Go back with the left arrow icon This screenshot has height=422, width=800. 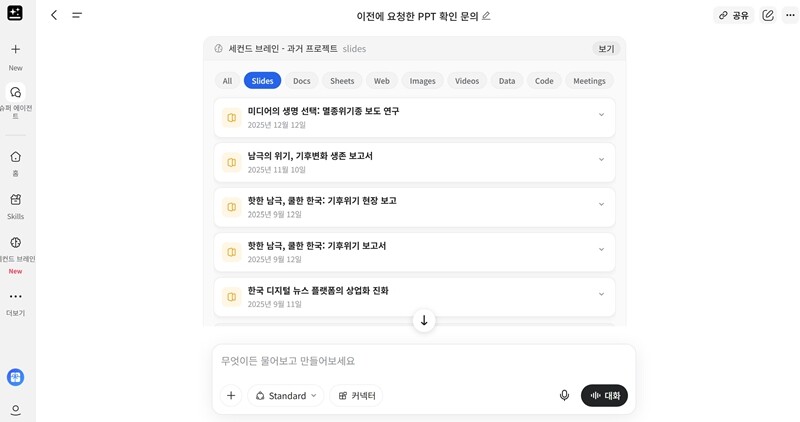(x=54, y=15)
